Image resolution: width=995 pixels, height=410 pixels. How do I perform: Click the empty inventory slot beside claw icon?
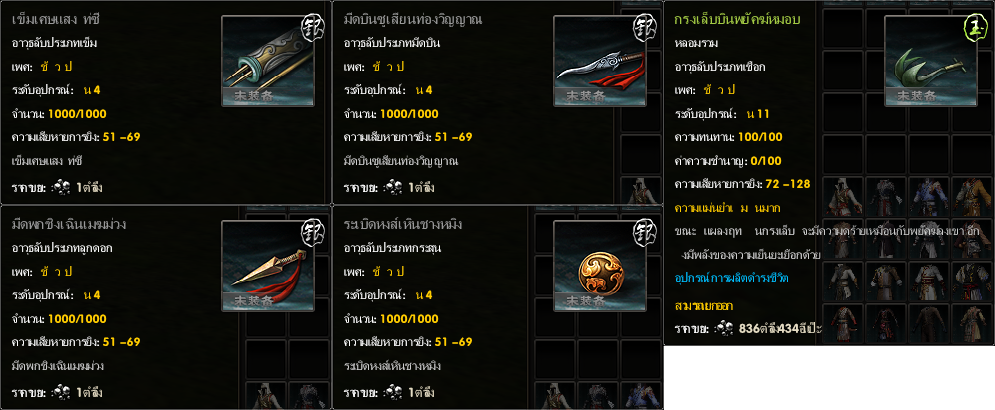click(x=843, y=70)
